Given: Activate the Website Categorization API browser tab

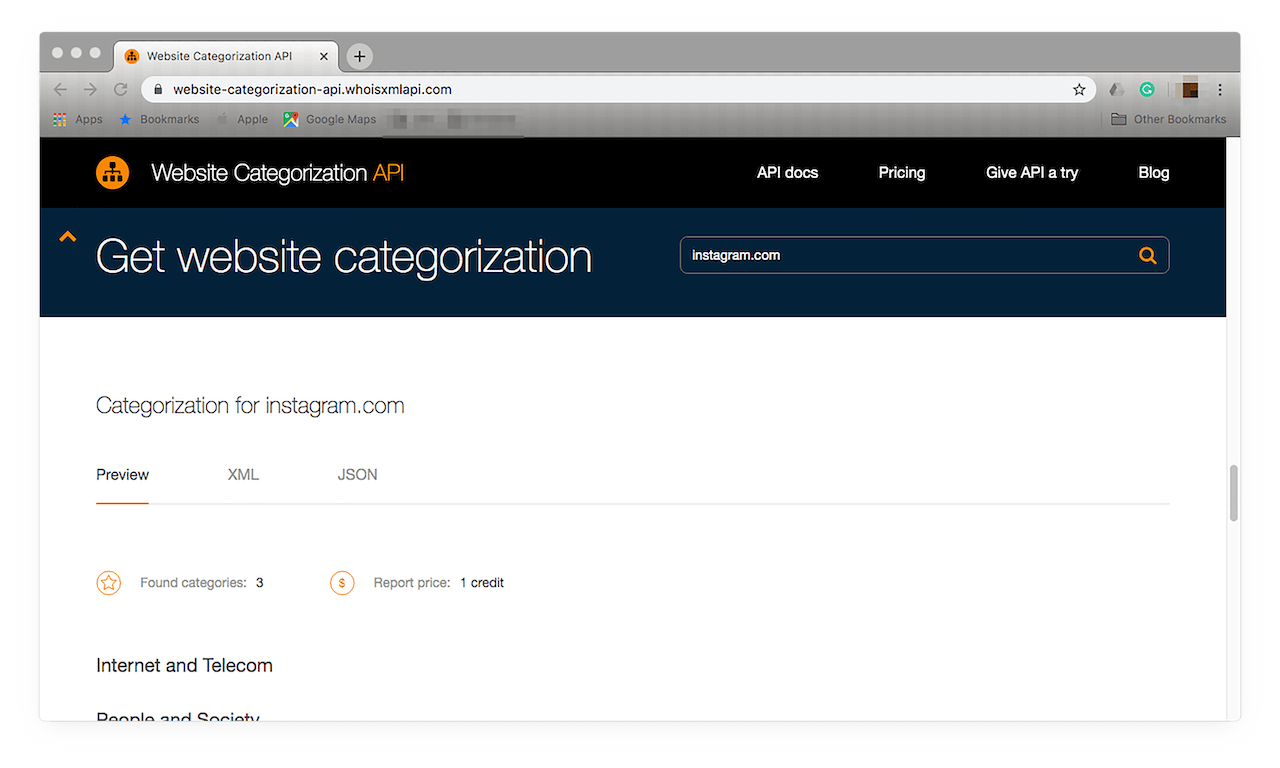Looking at the screenshot, I should (x=227, y=56).
